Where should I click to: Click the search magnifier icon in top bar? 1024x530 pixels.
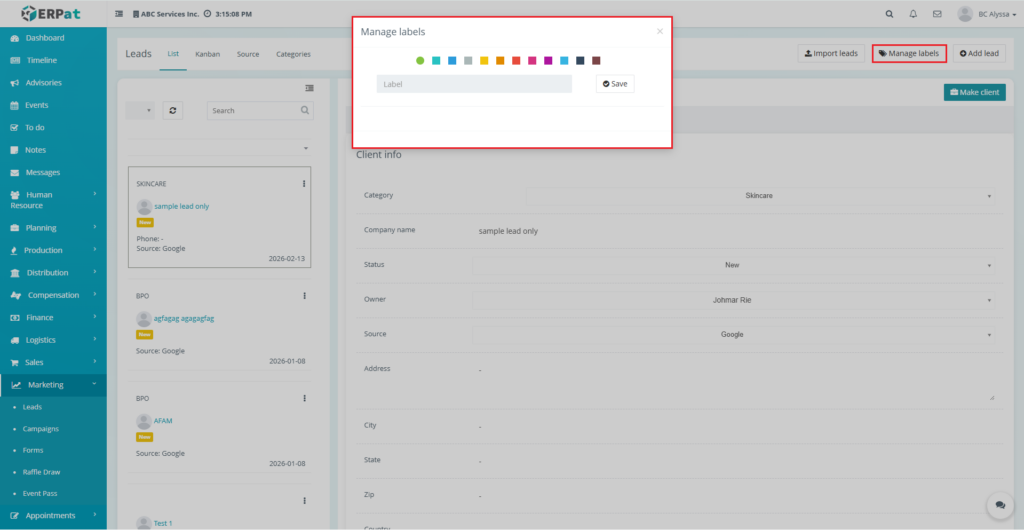tap(890, 14)
